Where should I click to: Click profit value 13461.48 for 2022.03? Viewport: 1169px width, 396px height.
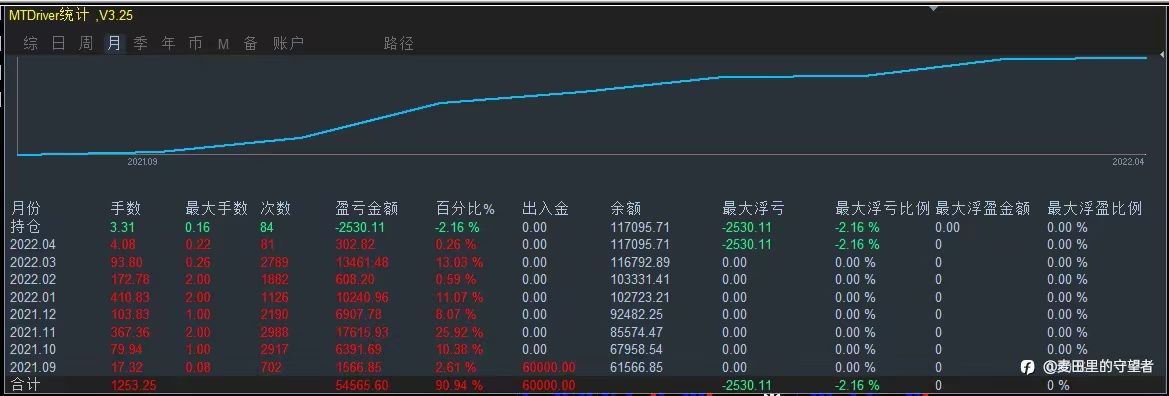(x=362, y=262)
